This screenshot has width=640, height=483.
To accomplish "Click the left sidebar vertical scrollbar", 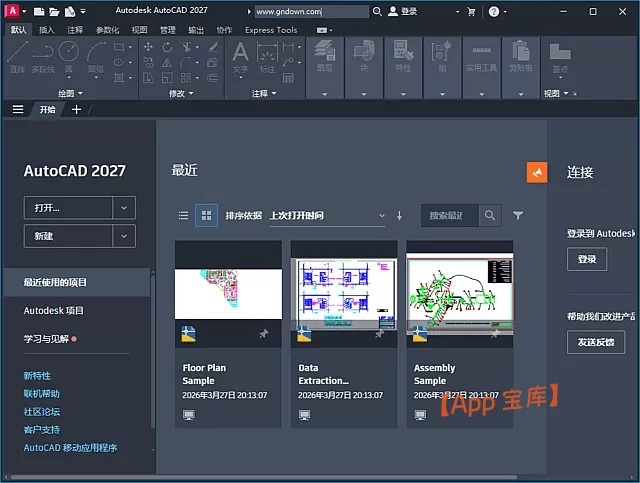I will point(153,351).
